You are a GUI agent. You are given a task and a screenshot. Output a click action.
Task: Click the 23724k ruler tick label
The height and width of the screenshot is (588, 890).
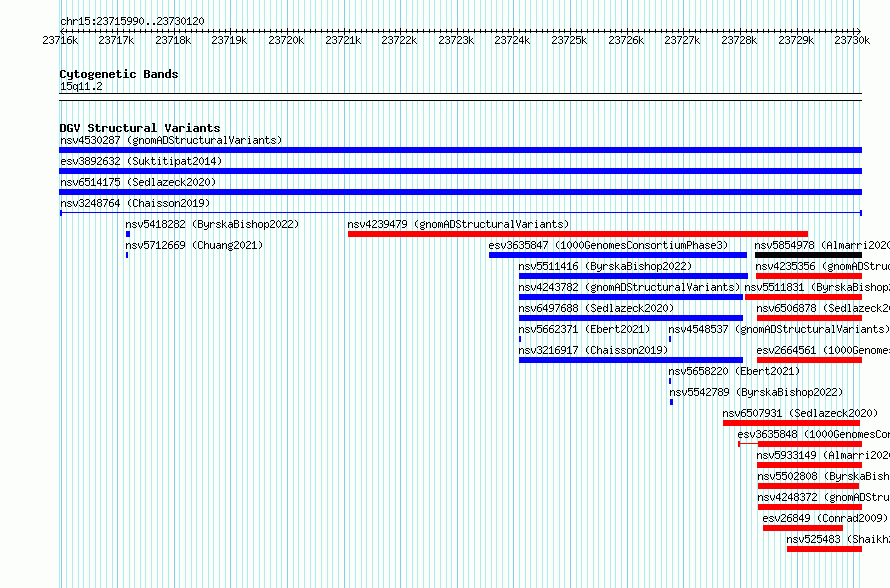512,40
